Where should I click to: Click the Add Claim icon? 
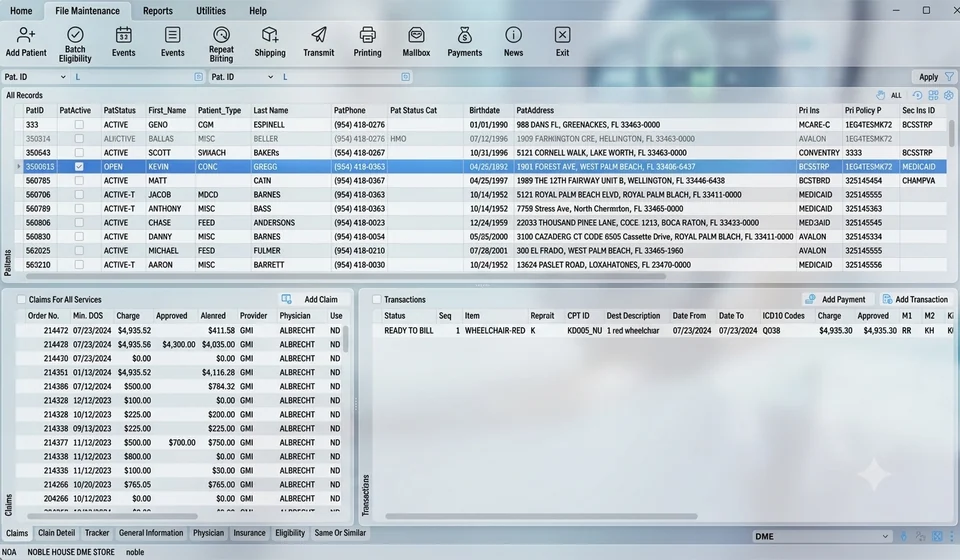[287, 299]
